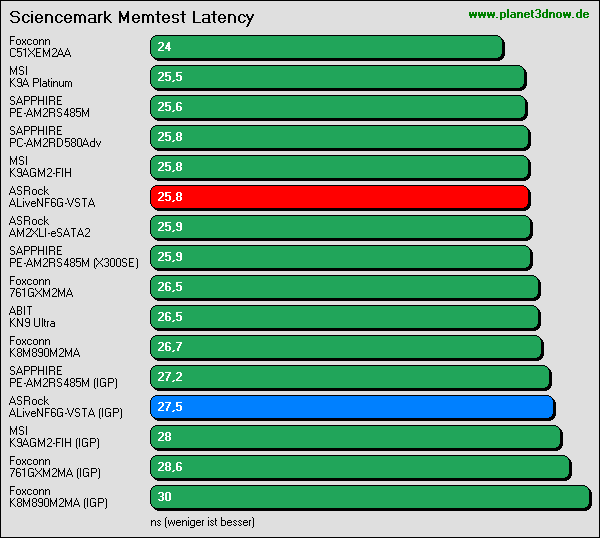
Task: Select the ASRock ALiveNF6G-VSTA (IGP) label
Action: point(66,407)
